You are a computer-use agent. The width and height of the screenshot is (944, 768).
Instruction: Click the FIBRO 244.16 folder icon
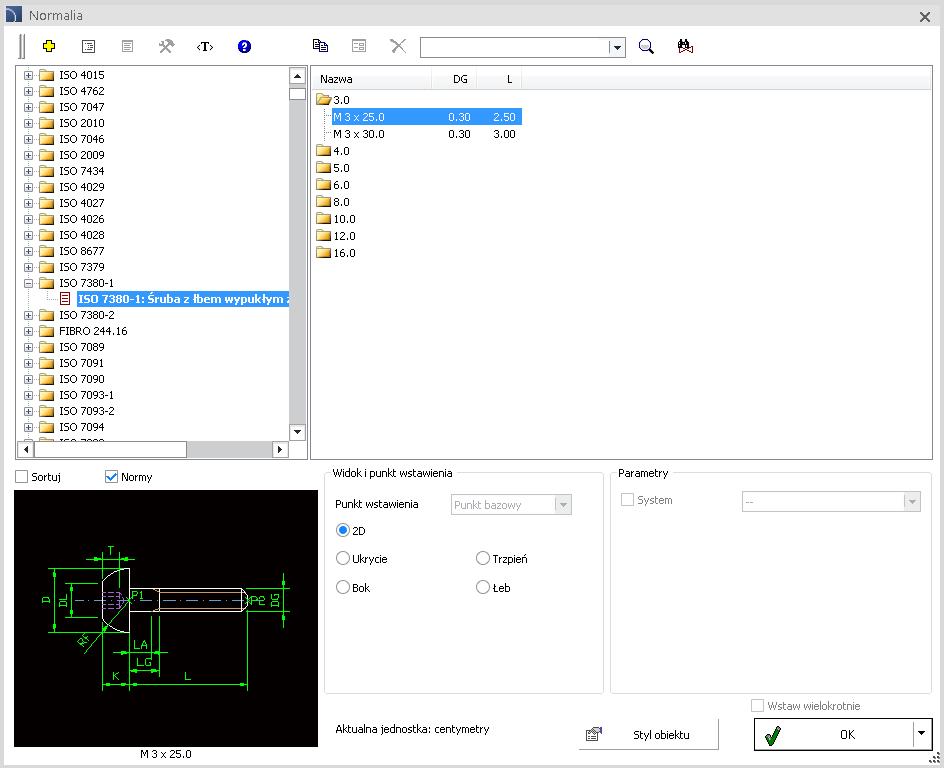46,331
